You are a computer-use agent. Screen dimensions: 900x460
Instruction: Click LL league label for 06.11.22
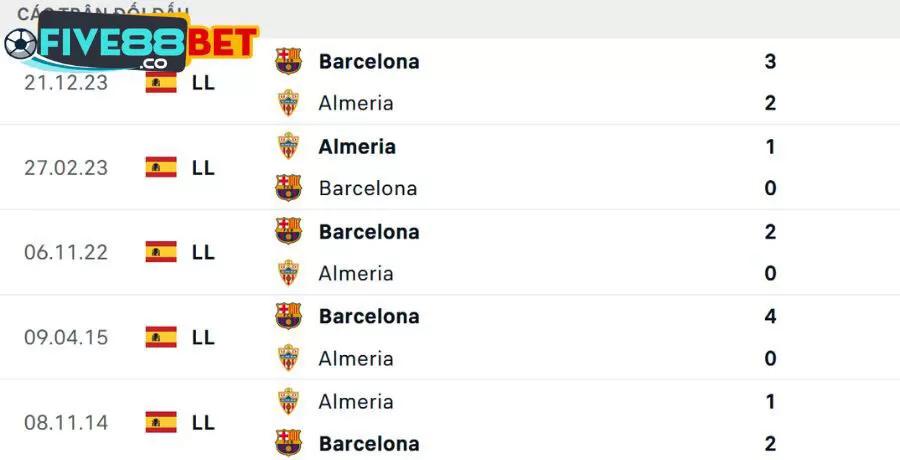(x=203, y=252)
